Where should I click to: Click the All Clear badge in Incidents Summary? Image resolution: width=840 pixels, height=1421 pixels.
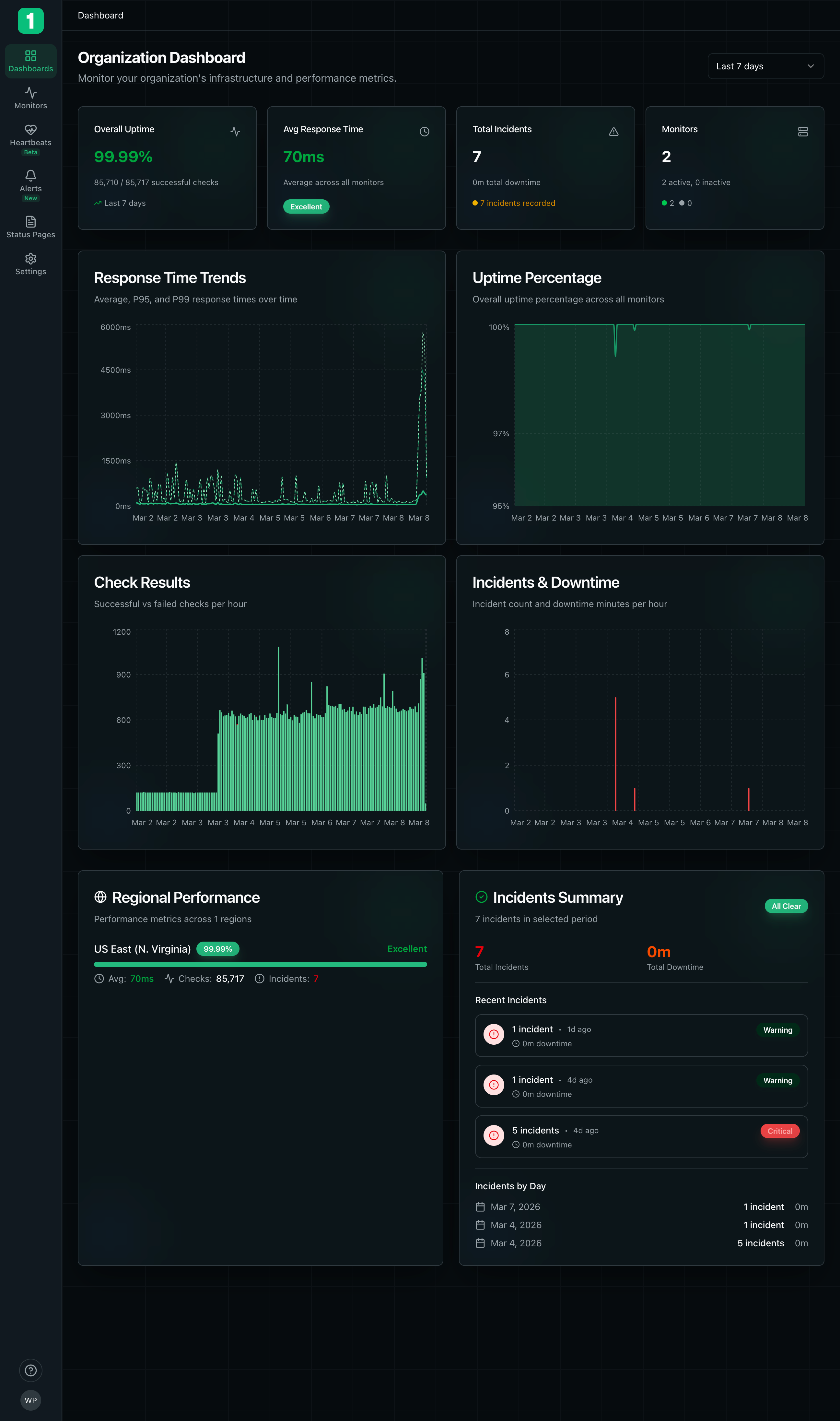click(x=786, y=906)
